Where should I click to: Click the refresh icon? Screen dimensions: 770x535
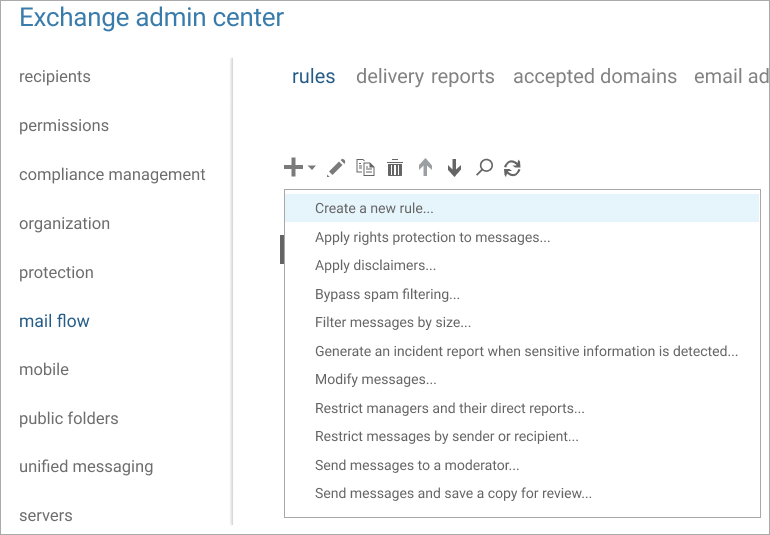512,168
